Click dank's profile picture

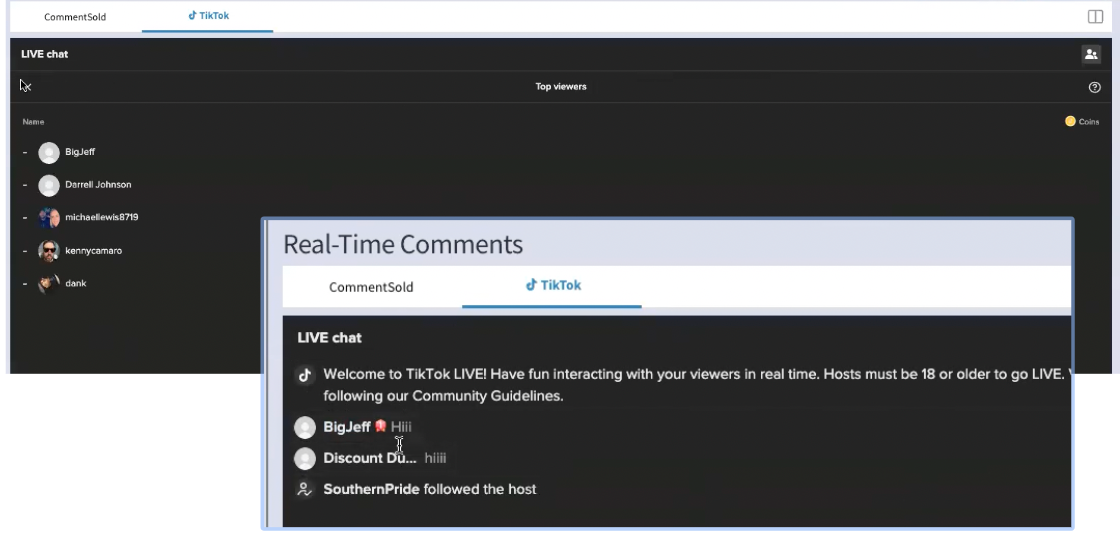coord(48,283)
